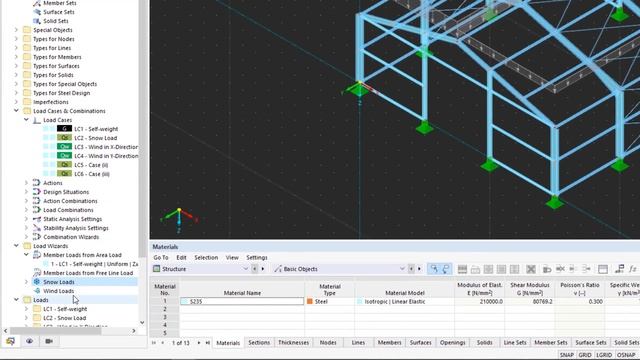Open the Display navigator eye icon

pyautogui.click(x=29, y=341)
